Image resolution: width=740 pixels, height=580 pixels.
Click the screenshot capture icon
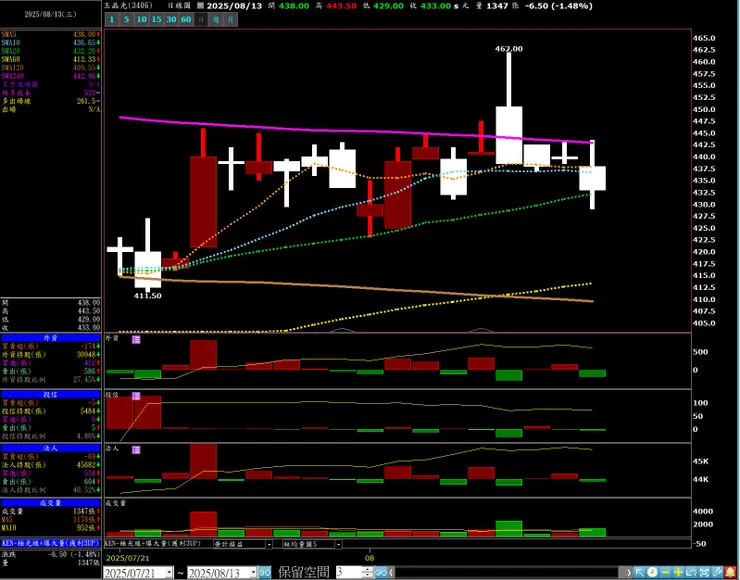(x=704, y=573)
